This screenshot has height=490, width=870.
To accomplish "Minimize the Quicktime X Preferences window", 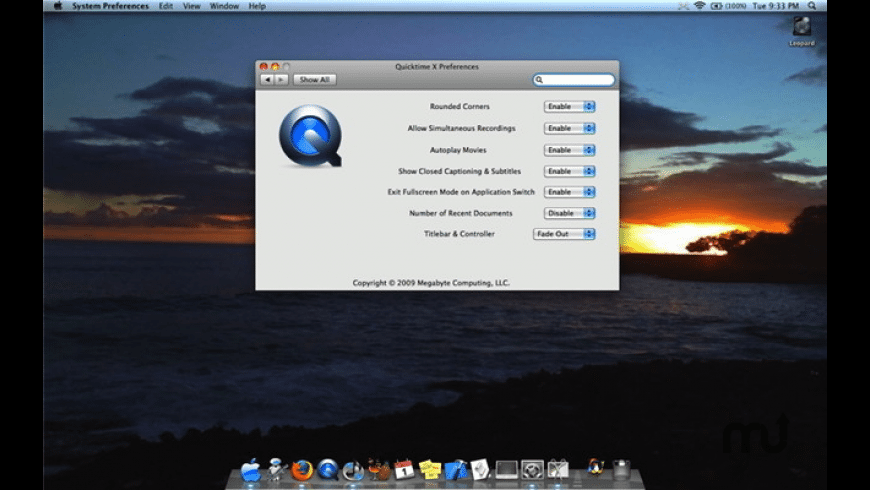I will 275,67.
